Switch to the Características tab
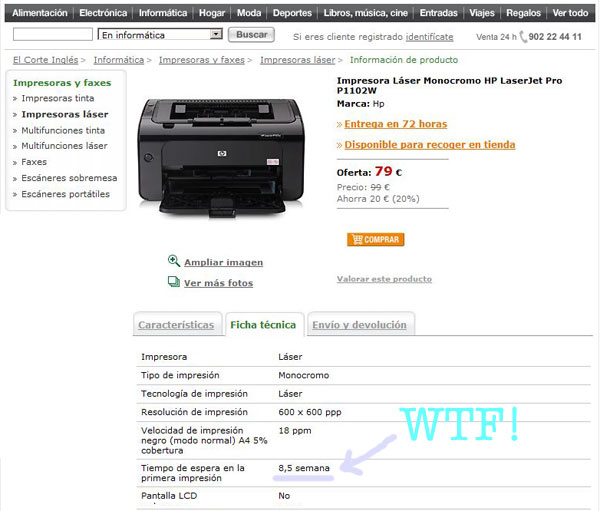The width and height of the screenshot is (600, 511). pyautogui.click(x=176, y=325)
